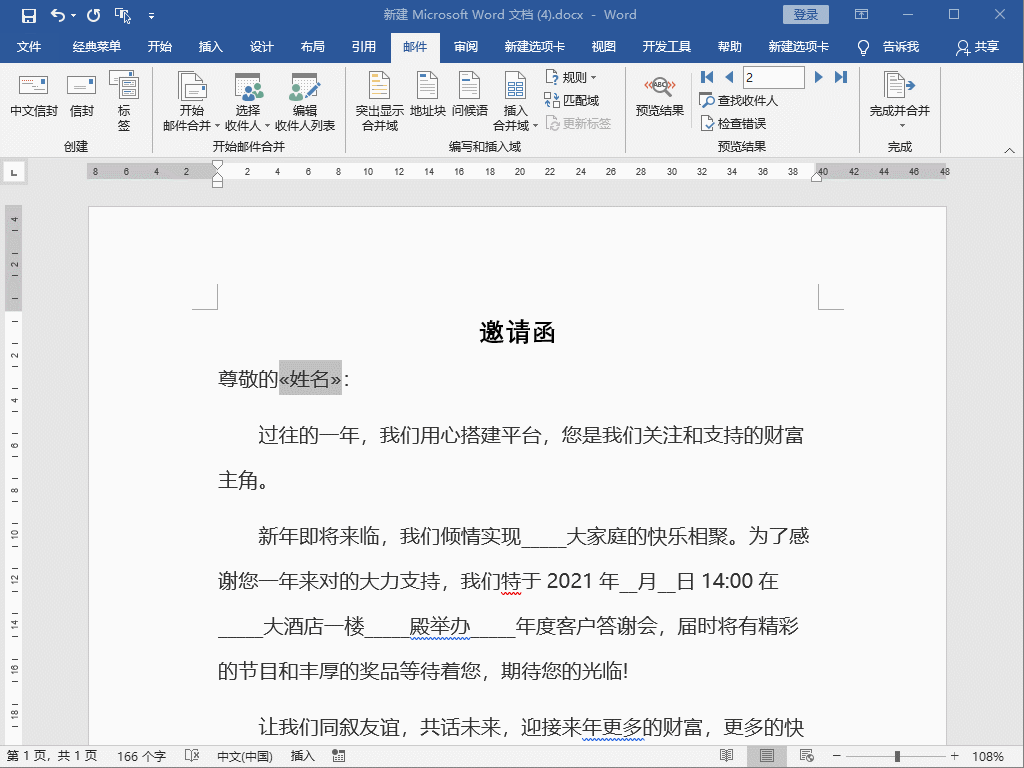Click the record number input field
The height and width of the screenshot is (768, 1024).
(x=774, y=77)
